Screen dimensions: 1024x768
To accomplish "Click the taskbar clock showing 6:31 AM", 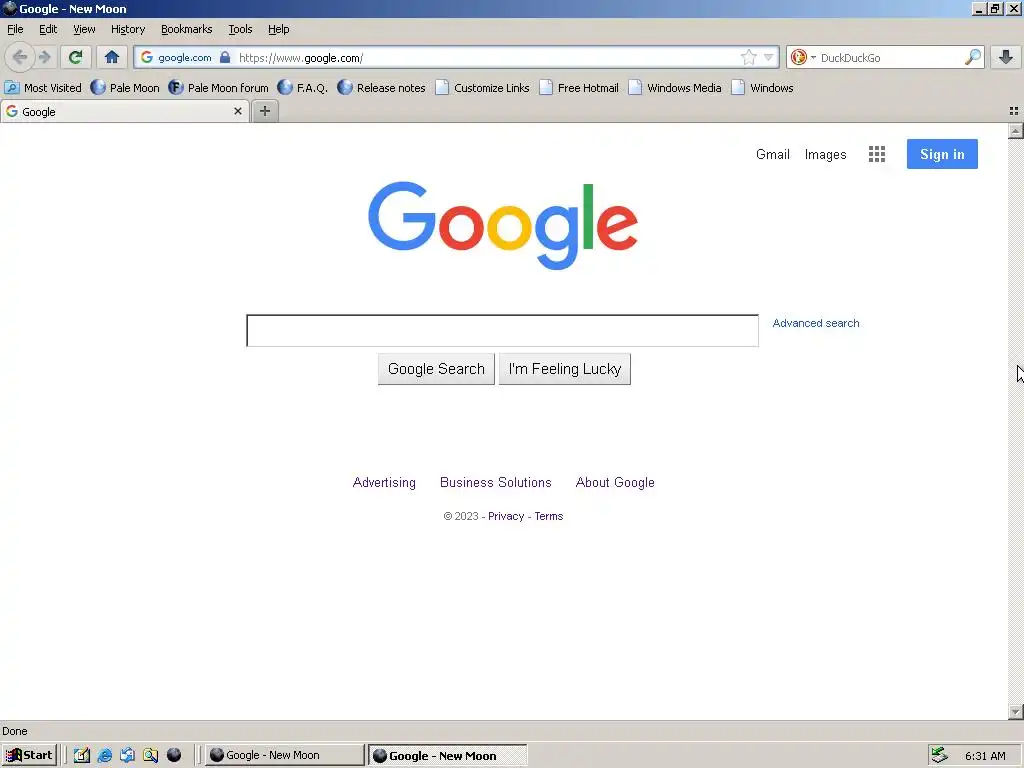I will click(985, 756).
